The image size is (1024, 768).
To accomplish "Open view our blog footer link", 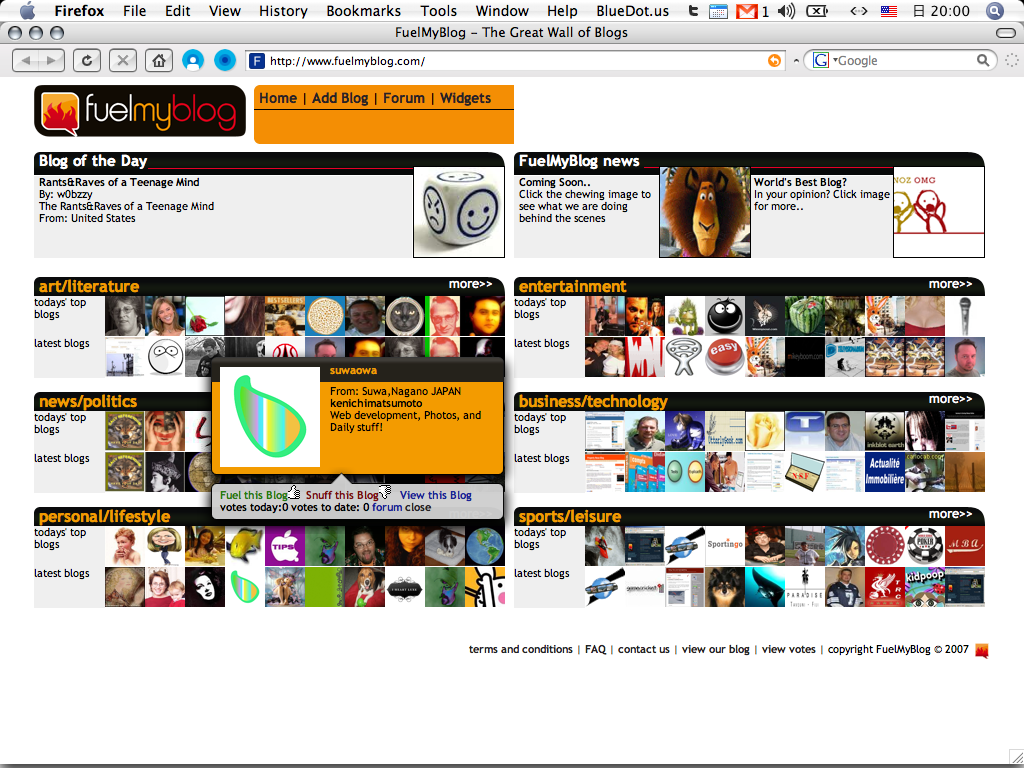I will (715, 649).
